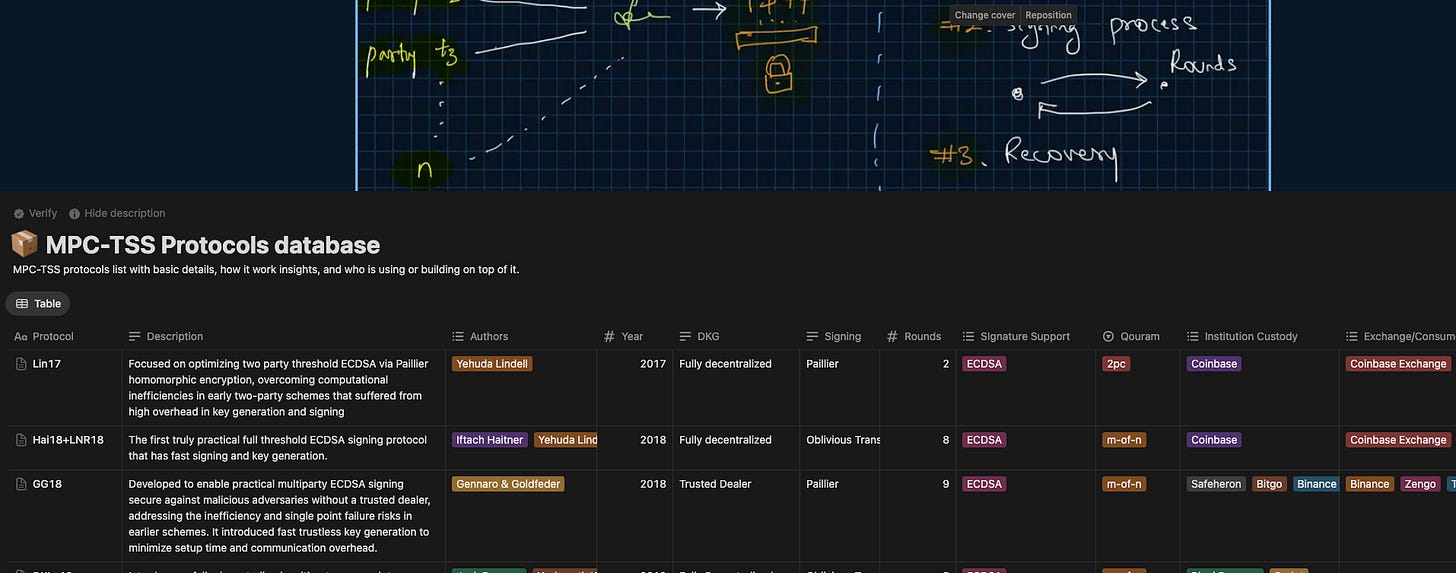Switch to the Table view tab
The width and height of the screenshot is (1456, 573).
pos(38,304)
